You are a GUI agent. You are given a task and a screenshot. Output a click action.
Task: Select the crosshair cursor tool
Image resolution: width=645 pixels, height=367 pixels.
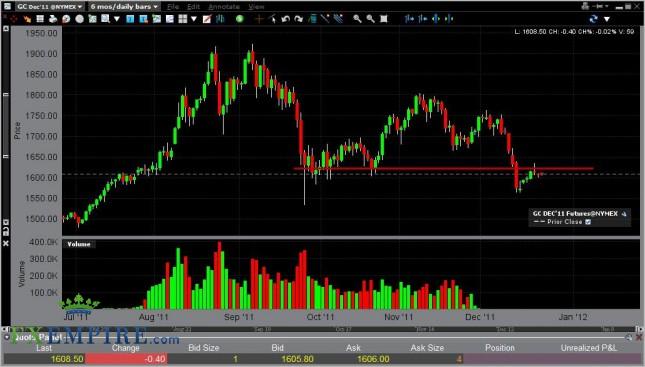pos(259,19)
